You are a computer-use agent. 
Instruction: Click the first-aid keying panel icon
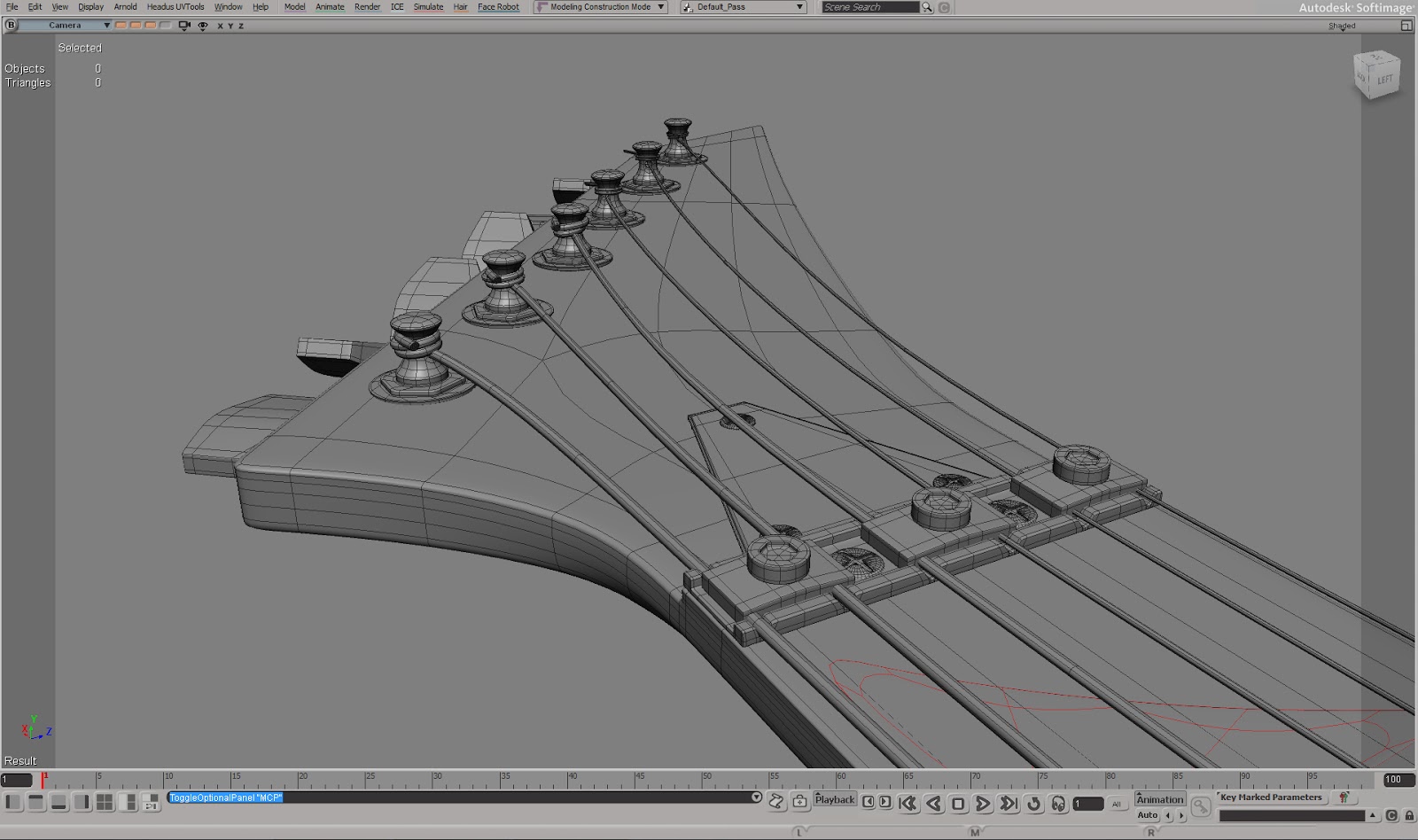coord(799,800)
